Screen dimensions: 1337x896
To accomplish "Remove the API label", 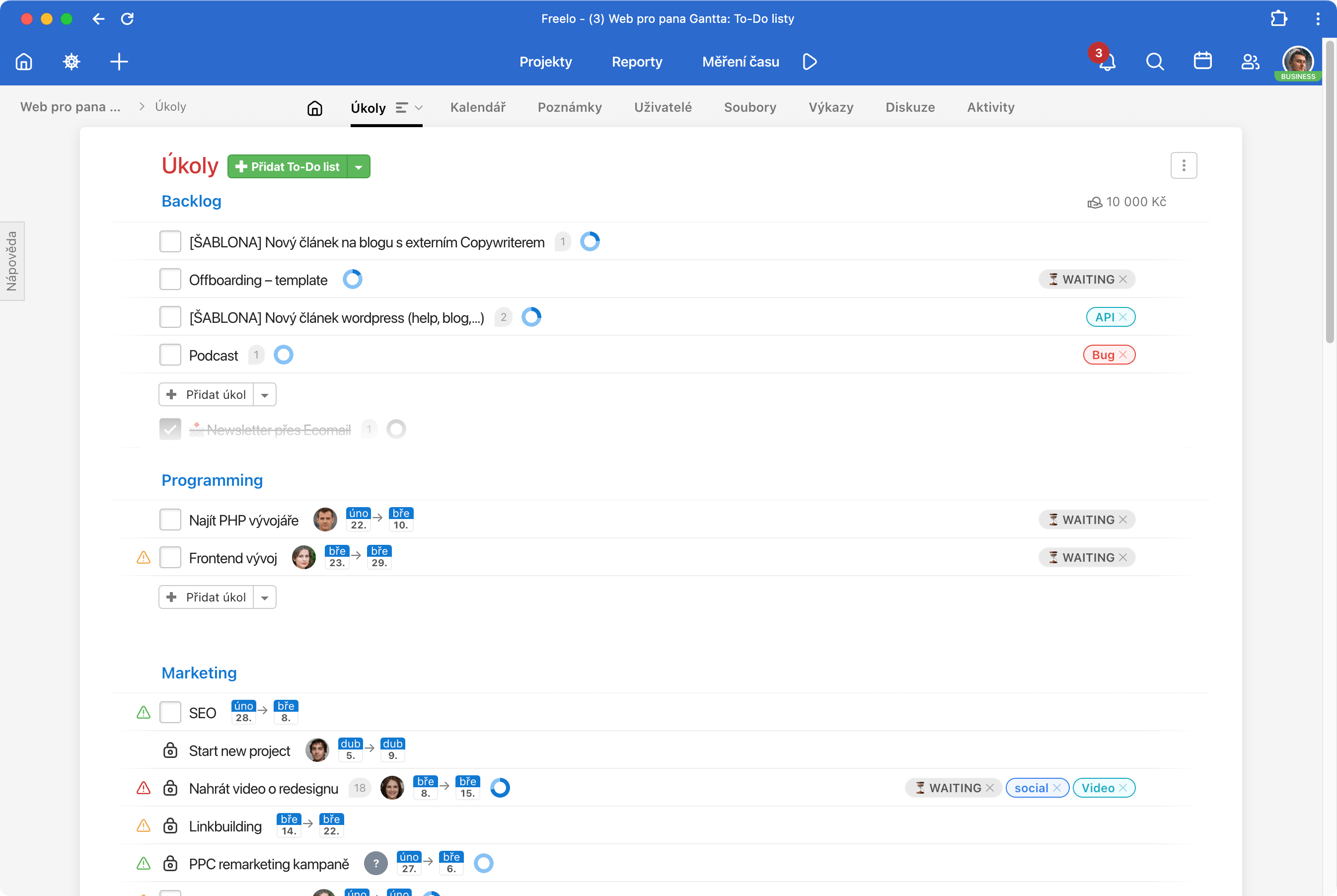I will pyautogui.click(x=1123, y=317).
